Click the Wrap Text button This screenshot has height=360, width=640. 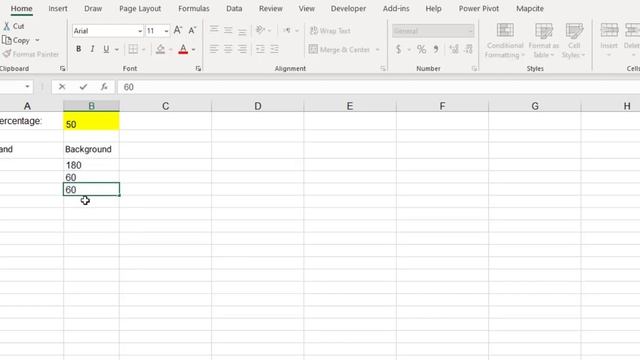tap(330, 31)
